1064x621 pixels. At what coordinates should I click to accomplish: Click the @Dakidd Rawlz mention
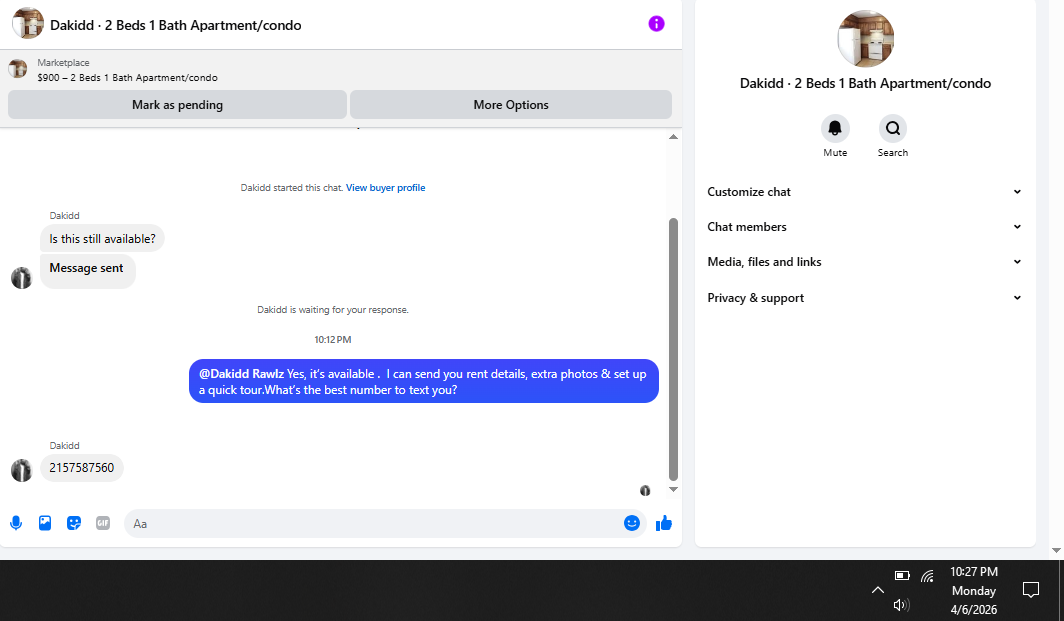[x=242, y=374]
